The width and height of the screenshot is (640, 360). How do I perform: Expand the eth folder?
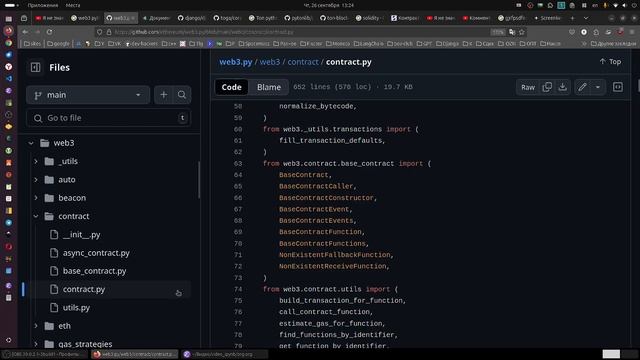pos(36,326)
